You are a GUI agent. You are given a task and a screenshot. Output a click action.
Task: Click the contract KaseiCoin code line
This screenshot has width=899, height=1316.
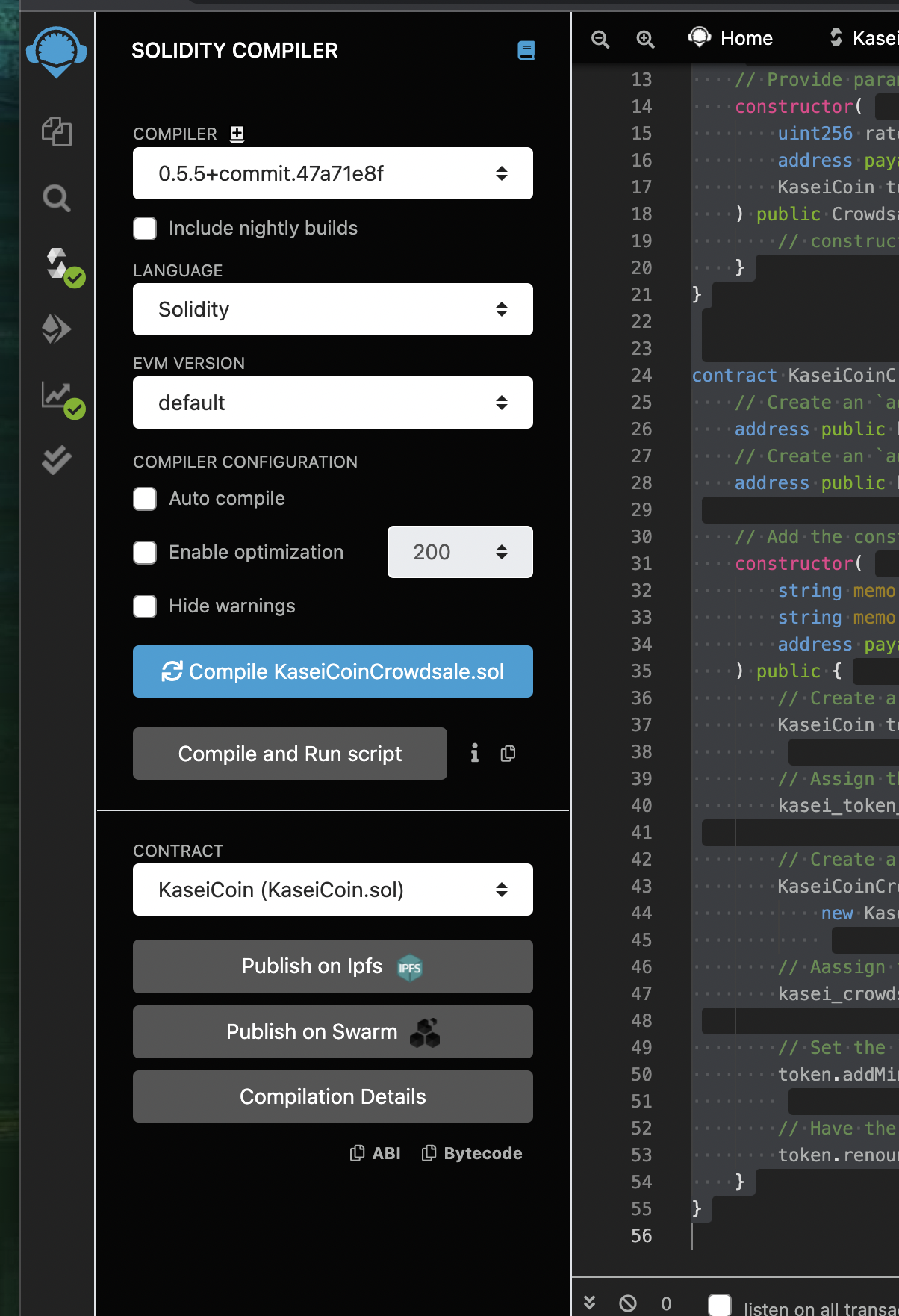794,375
